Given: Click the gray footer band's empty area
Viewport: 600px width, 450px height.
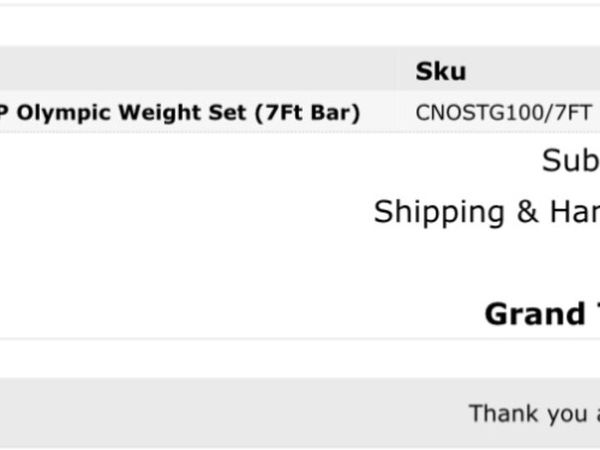Looking at the screenshot, I should click(230, 413).
